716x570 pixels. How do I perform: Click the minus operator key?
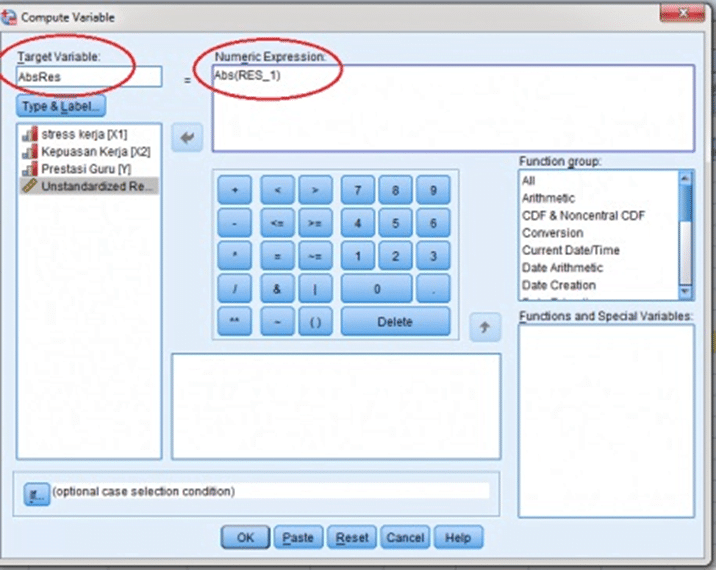pos(234,223)
